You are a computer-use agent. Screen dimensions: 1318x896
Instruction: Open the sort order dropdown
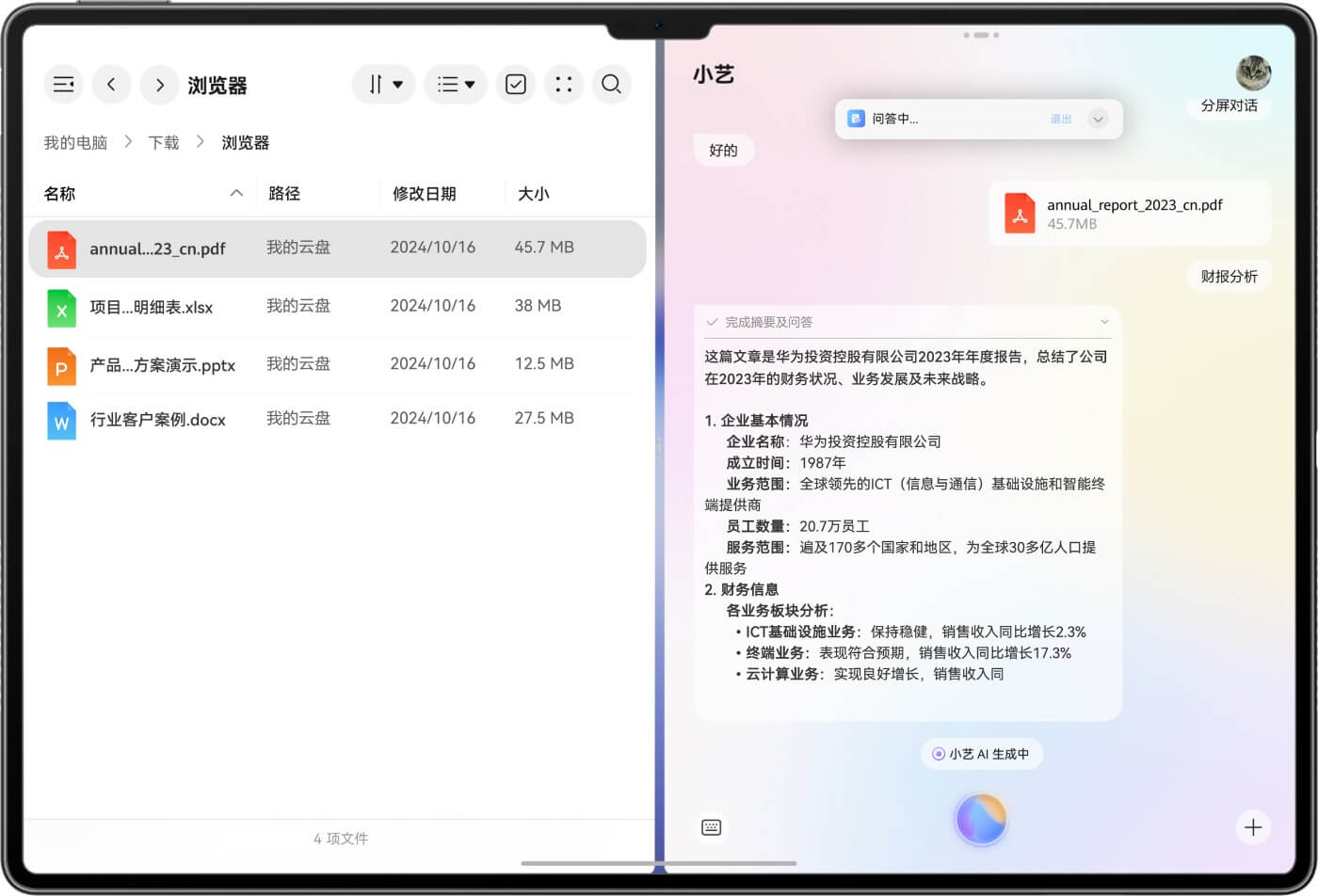pyautogui.click(x=384, y=85)
